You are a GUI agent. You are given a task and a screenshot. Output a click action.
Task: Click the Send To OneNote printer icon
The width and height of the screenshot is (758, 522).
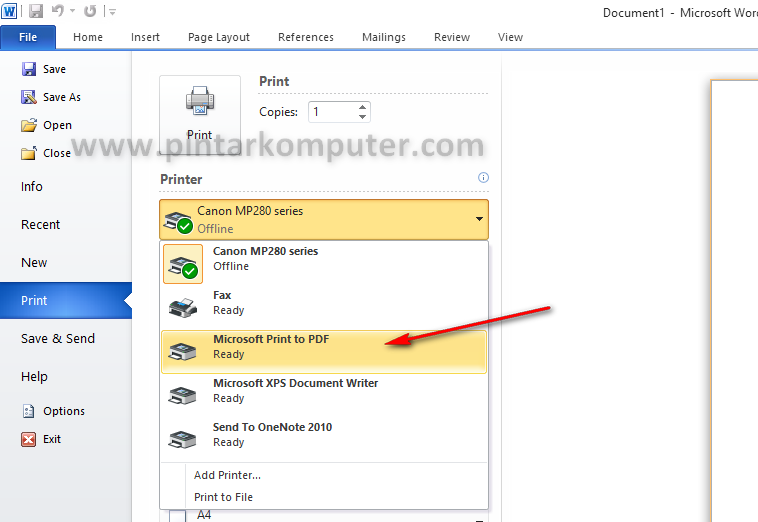click(x=182, y=439)
